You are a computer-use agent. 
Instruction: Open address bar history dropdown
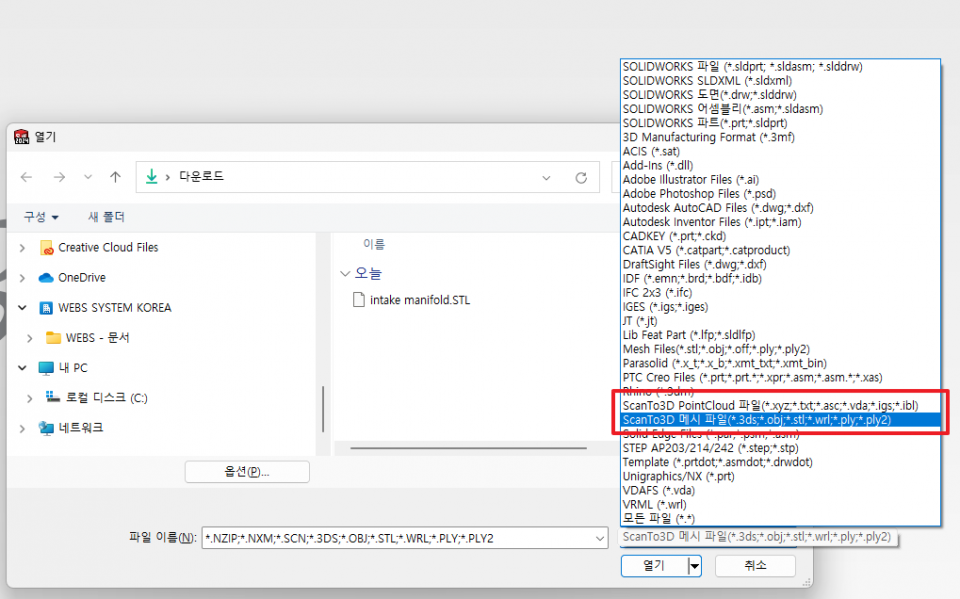(546, 178)
